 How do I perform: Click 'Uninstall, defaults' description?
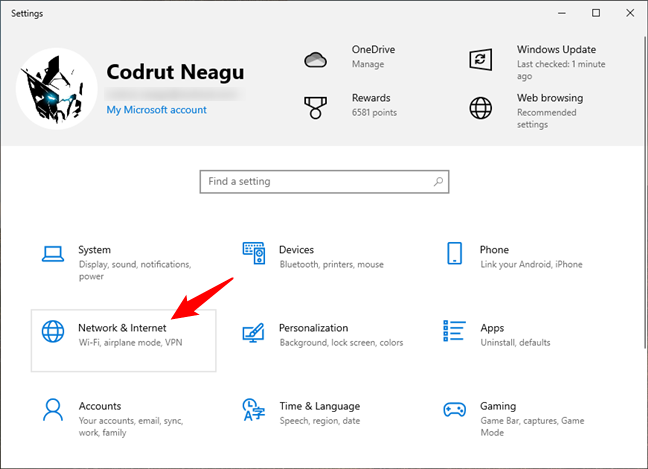pyautogui.click(x=515, y=343)
